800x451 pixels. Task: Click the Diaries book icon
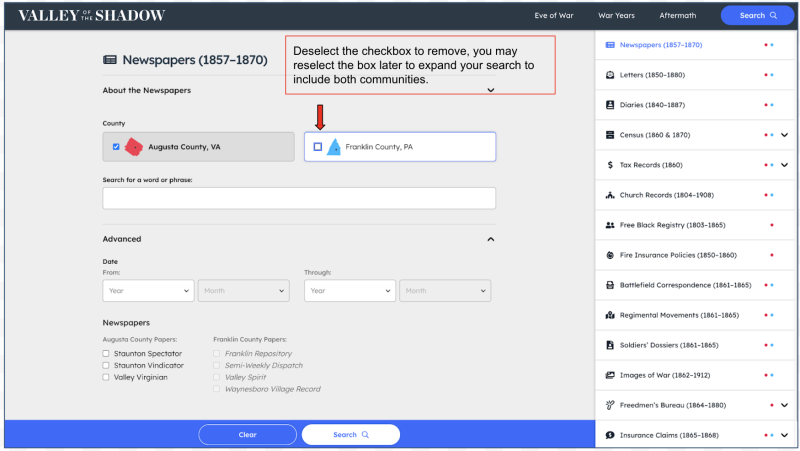(610, 105)
